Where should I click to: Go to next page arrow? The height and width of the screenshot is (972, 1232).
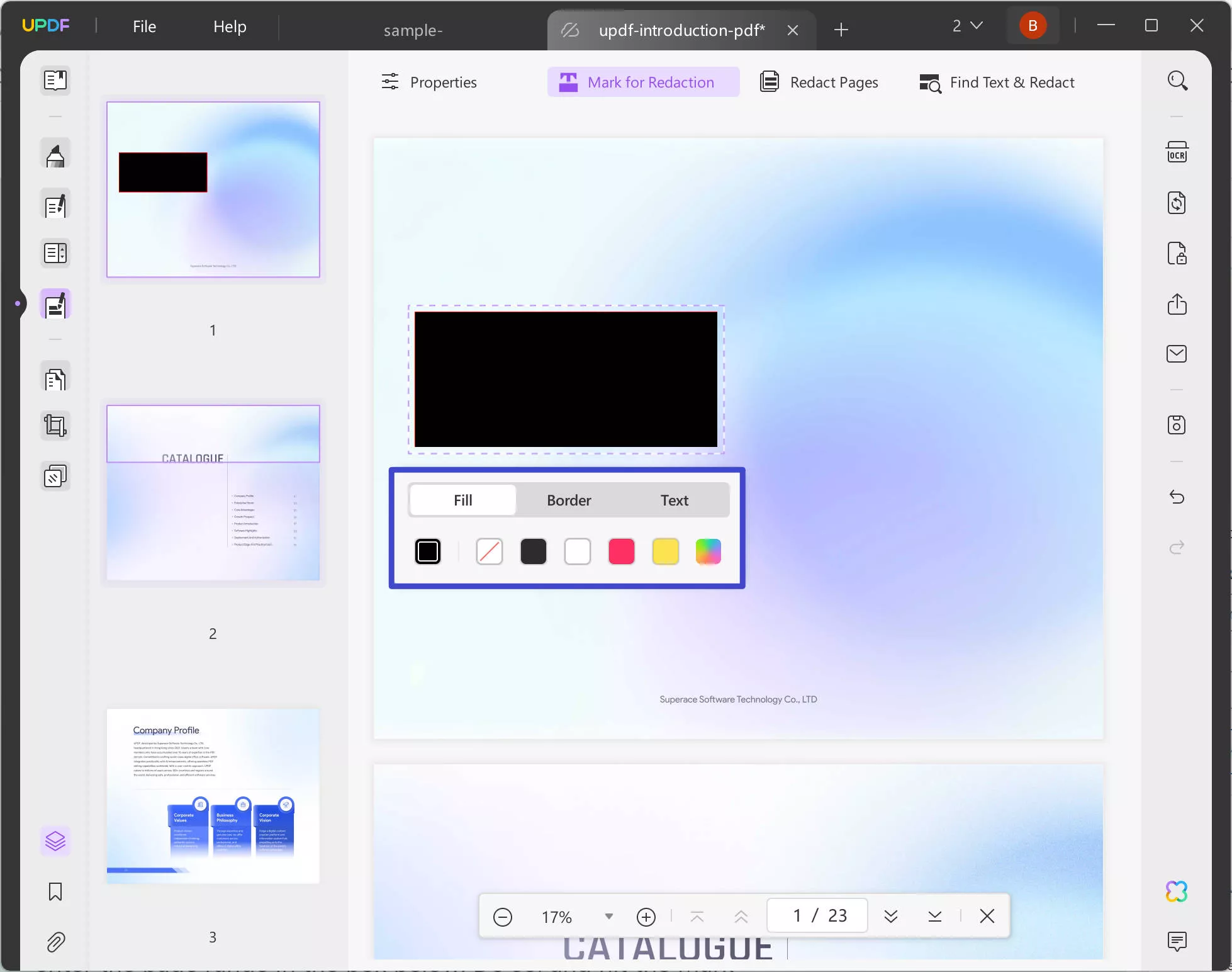(x=891, y=917)
